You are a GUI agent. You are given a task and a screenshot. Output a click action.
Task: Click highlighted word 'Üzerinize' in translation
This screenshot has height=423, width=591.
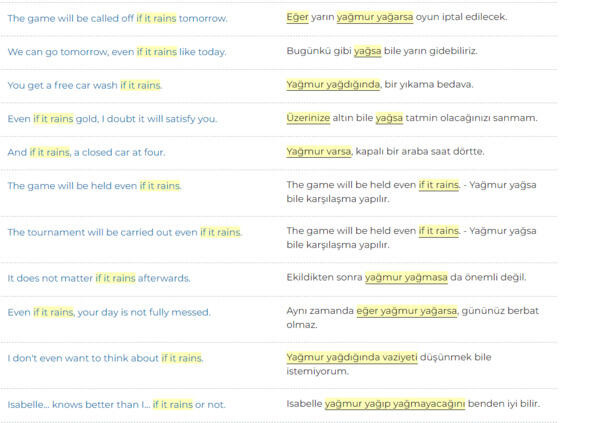point(308,118)
